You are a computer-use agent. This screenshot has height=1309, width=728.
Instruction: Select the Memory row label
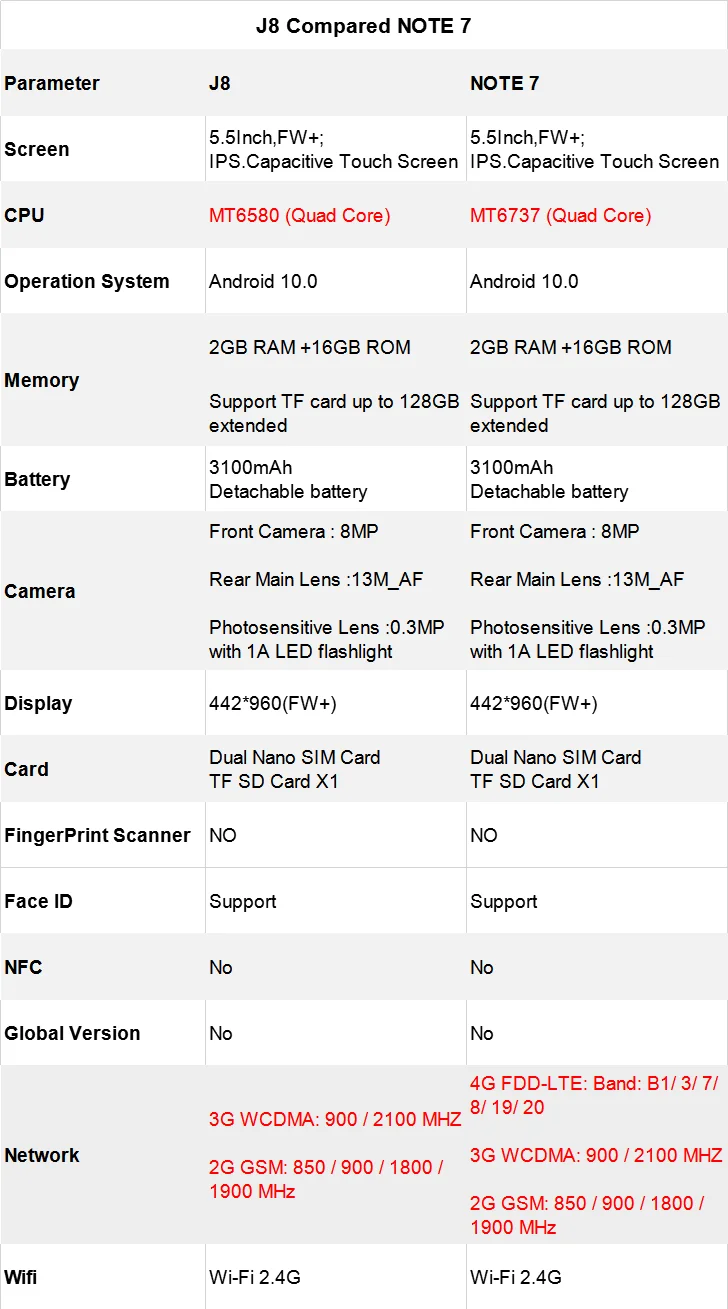pyautogui.click(x=41, y=380)
